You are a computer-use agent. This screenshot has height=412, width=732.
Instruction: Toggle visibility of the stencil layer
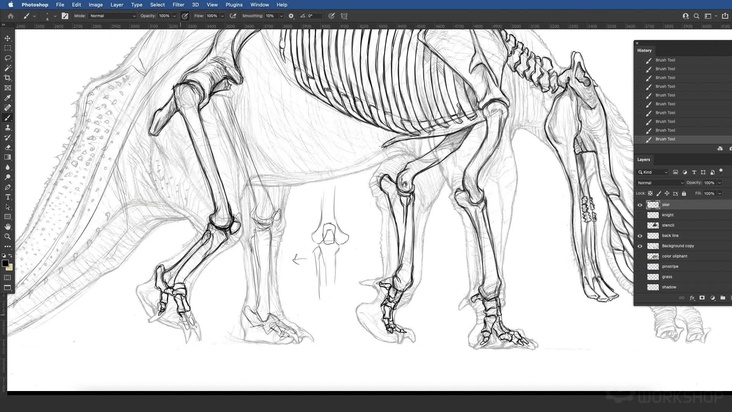[x=640, y=225]
